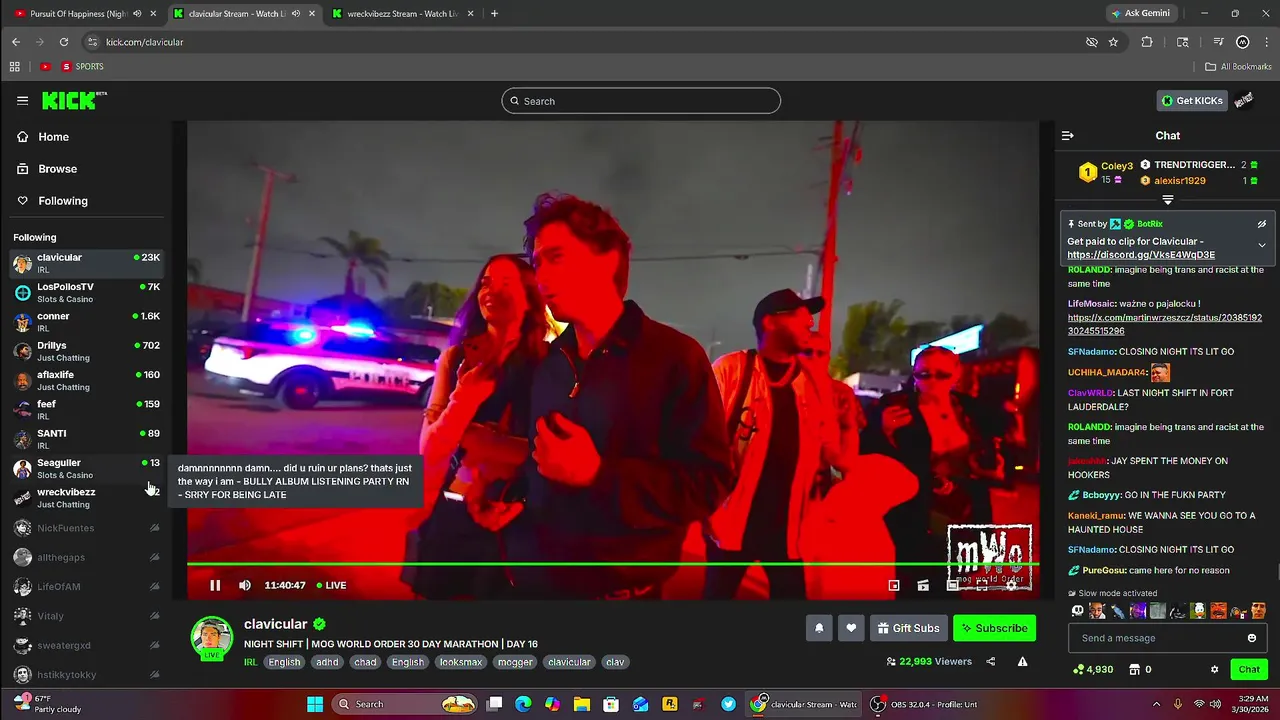Select conner channel in following list
1280x720 pixels.
coord(86,321)
